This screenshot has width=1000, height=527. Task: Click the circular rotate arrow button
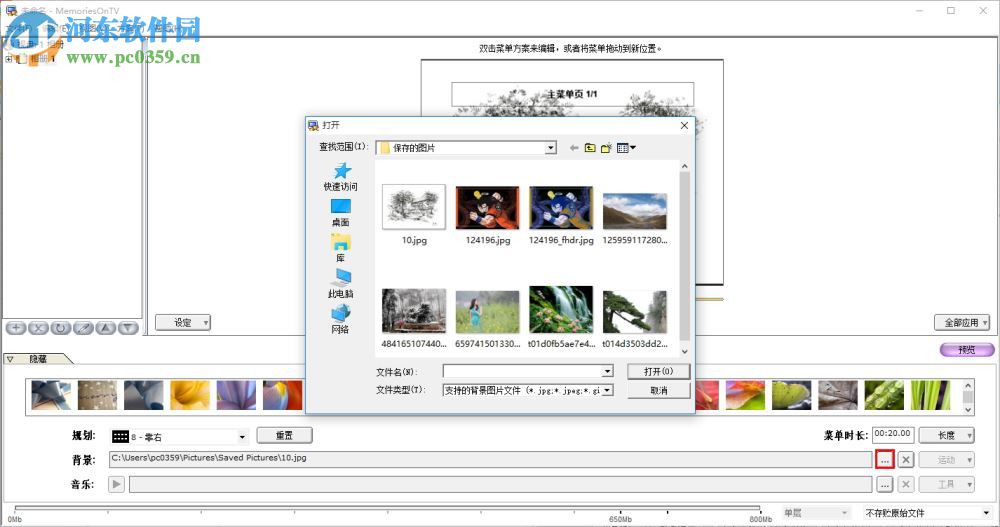[61, 328]
